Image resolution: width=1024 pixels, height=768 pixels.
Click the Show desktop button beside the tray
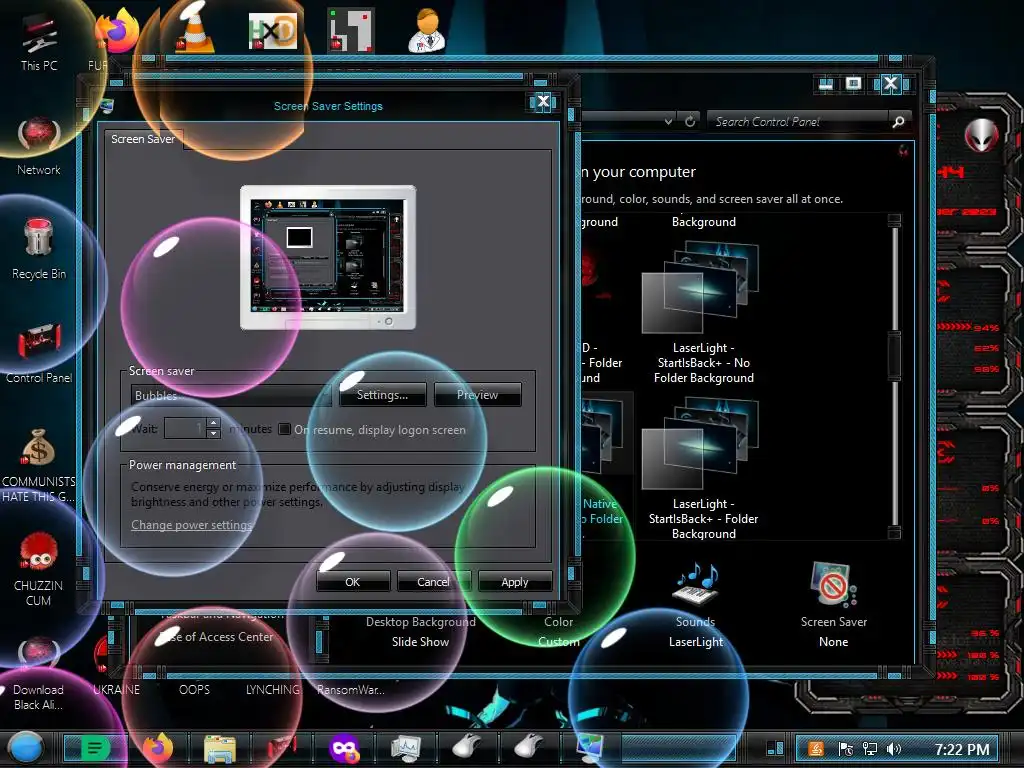775,748
